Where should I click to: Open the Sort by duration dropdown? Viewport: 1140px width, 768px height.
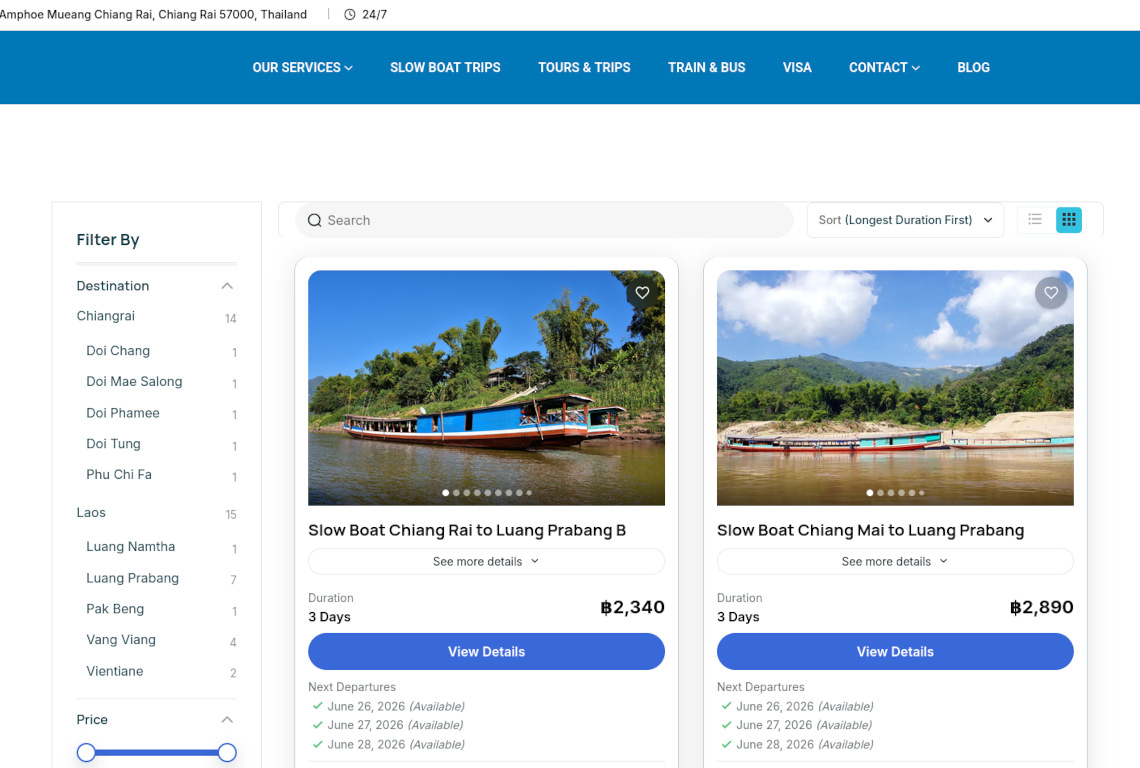(905, 220)
